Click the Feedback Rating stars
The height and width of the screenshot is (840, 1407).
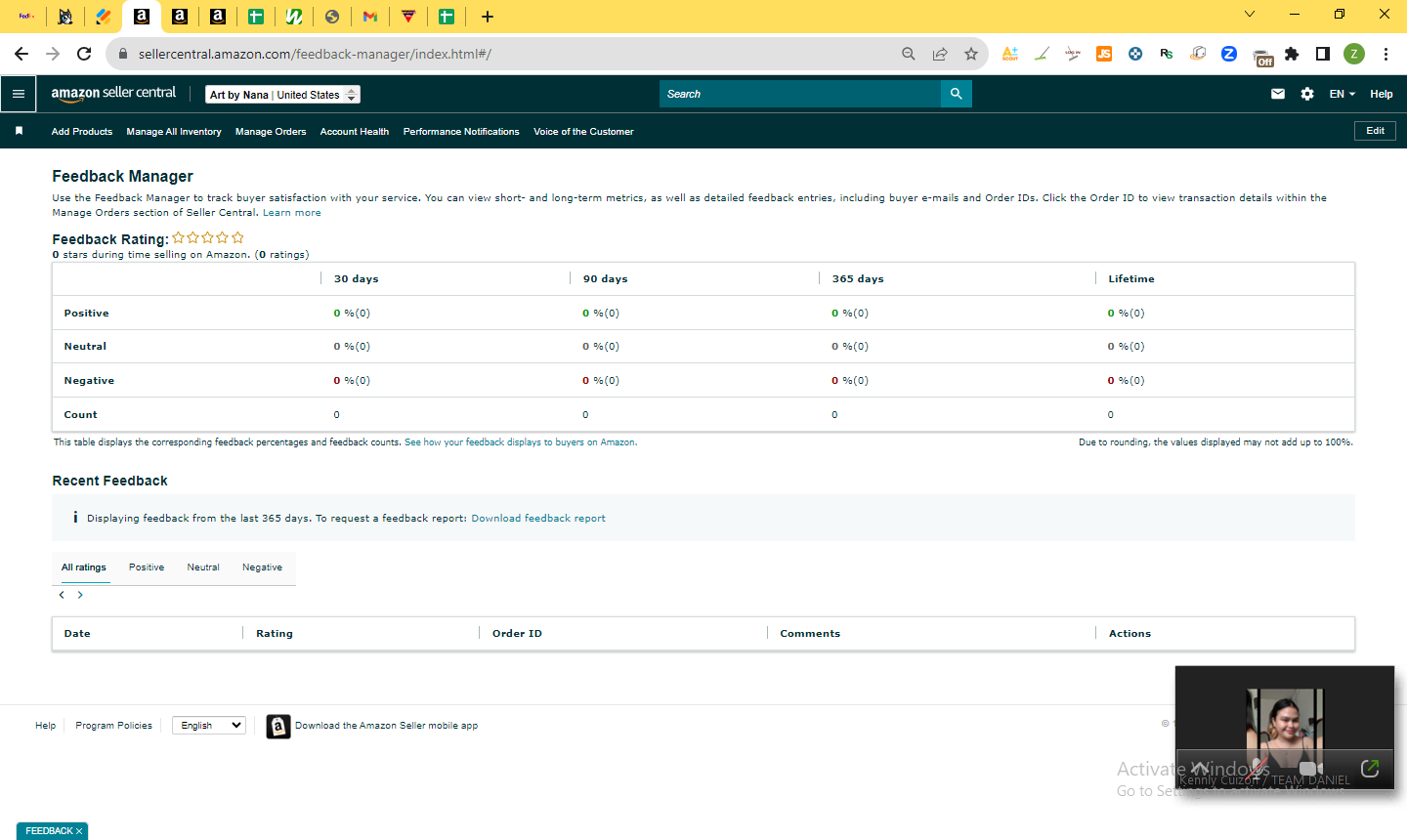click(x=208, y=237)
